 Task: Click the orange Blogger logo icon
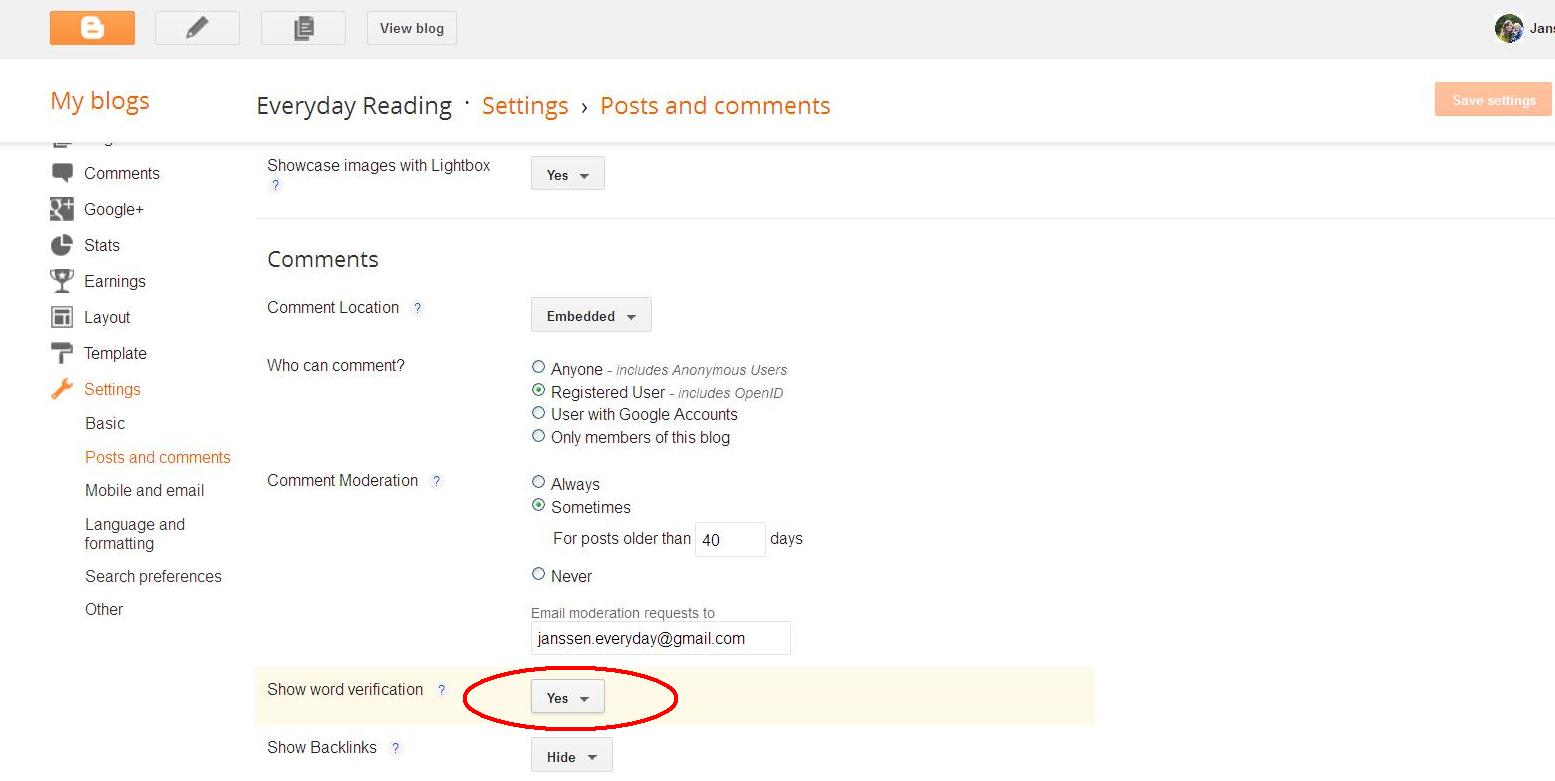pos(92,28)
